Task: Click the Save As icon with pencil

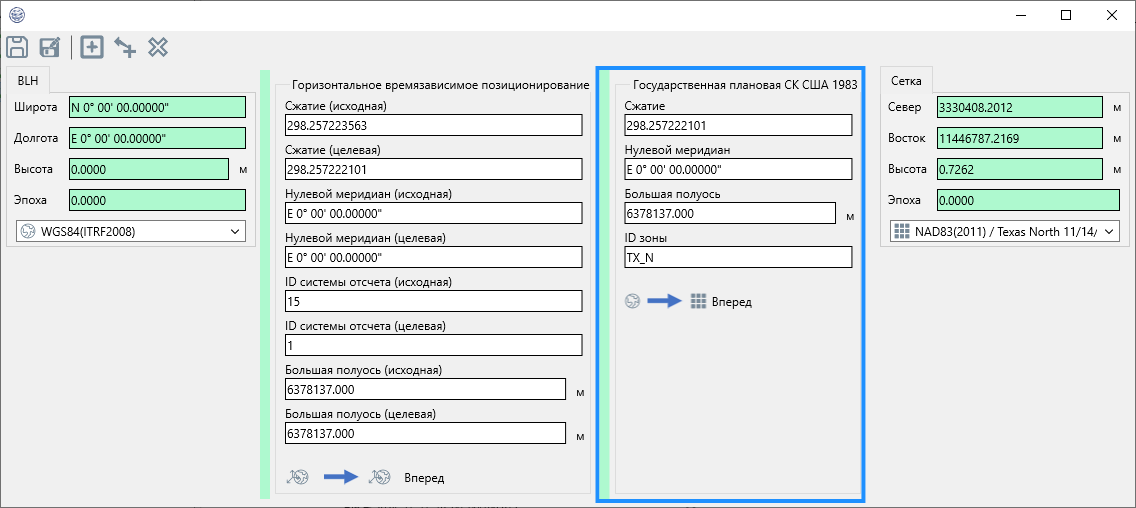Action: coord(49,47)
